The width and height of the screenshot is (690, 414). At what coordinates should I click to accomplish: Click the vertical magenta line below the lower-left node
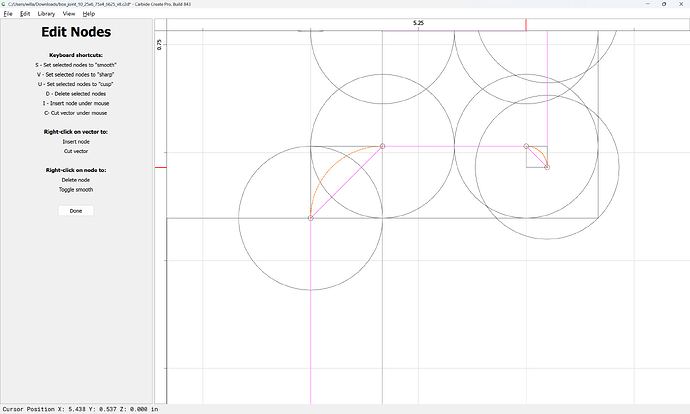(311, 311)
